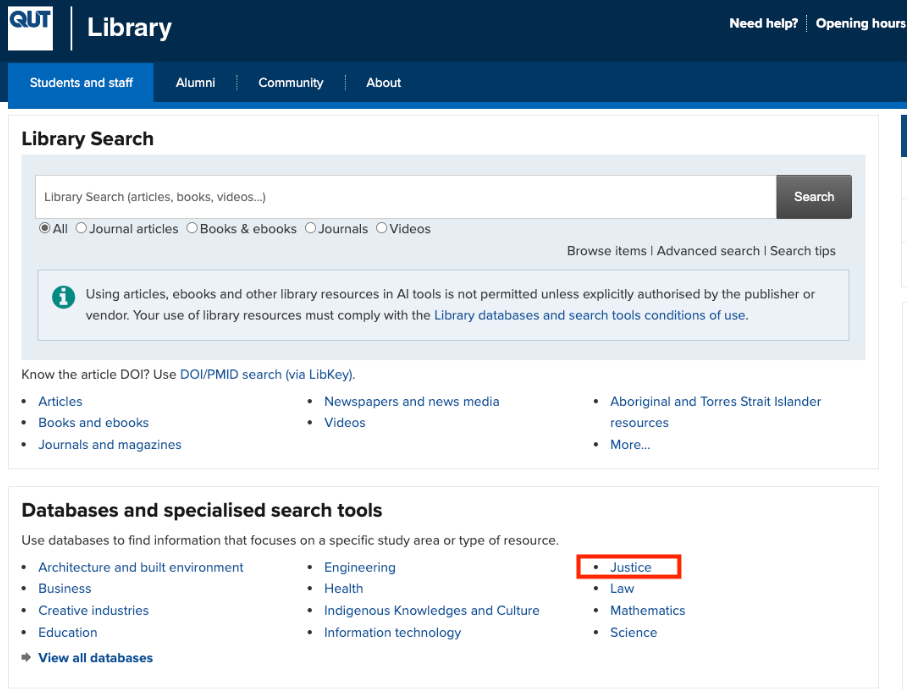This screenshot has width=907, height=692.
Task: Open the Advanced search link
Action: pyautogui.click(x=708, y=251)
